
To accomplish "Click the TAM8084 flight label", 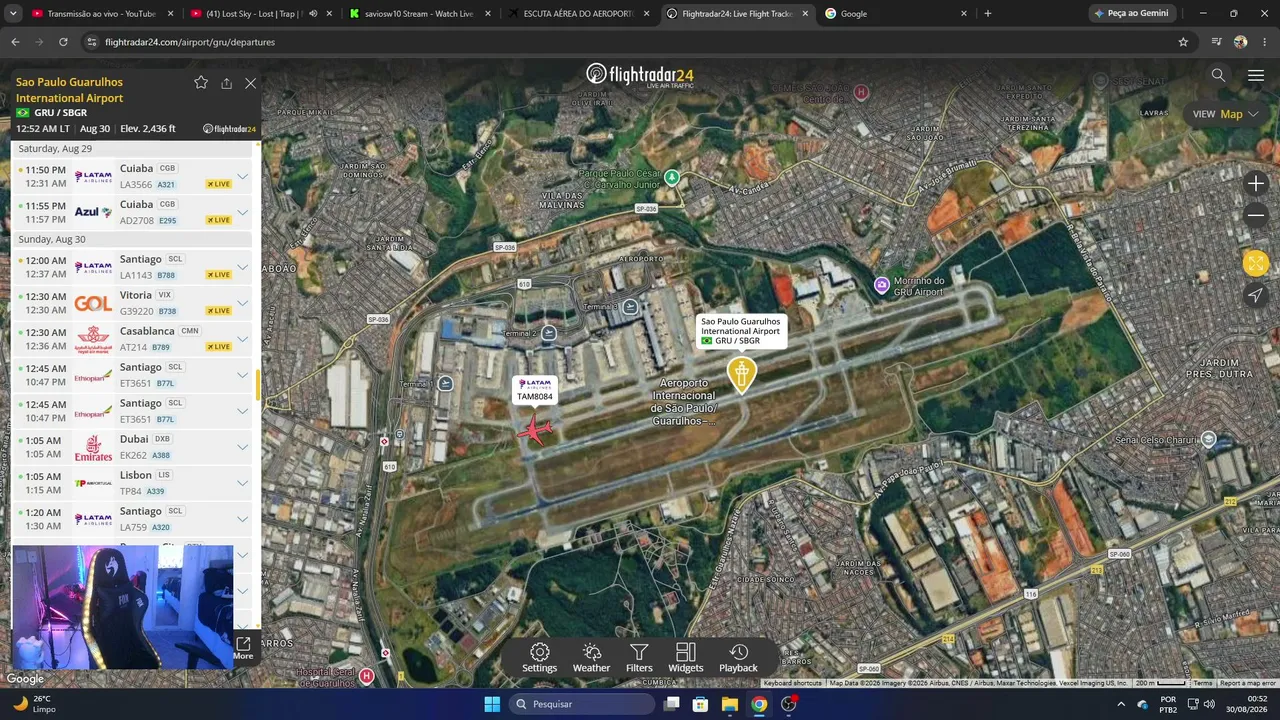I will click(x=535, y=390).
